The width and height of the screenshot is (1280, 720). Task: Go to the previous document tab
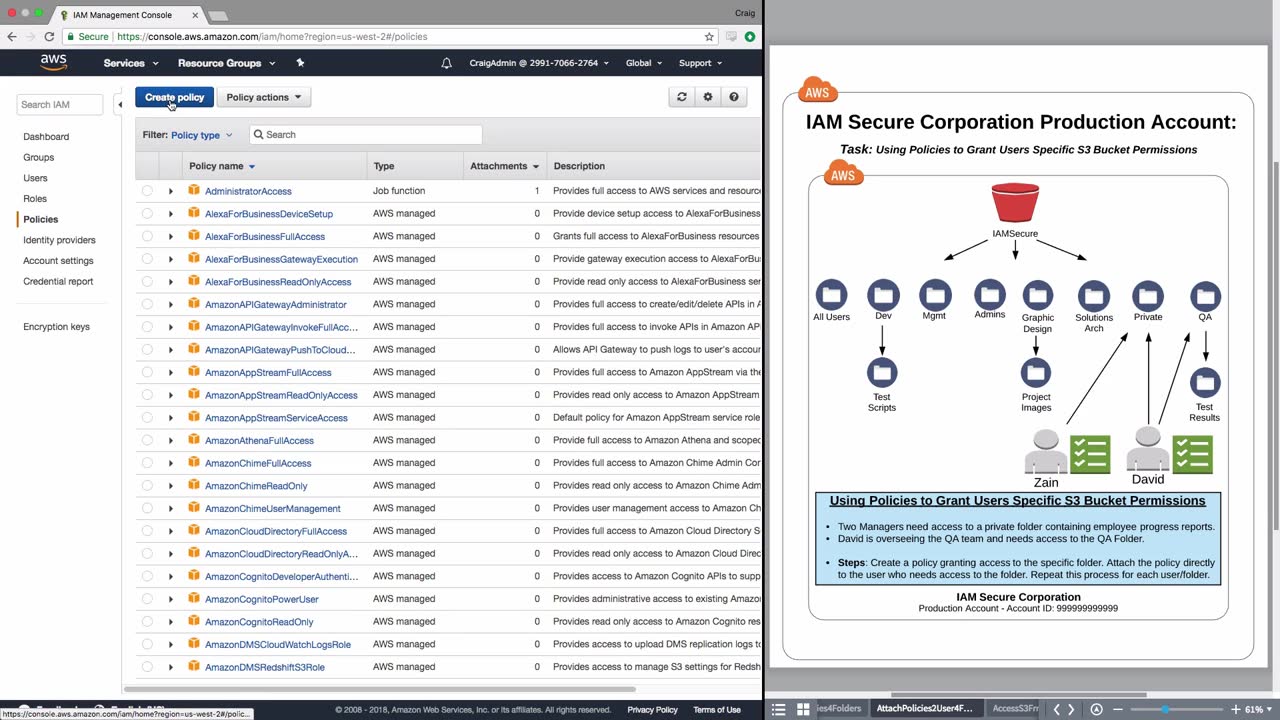pyautogui.click(x=1056, y=709)
